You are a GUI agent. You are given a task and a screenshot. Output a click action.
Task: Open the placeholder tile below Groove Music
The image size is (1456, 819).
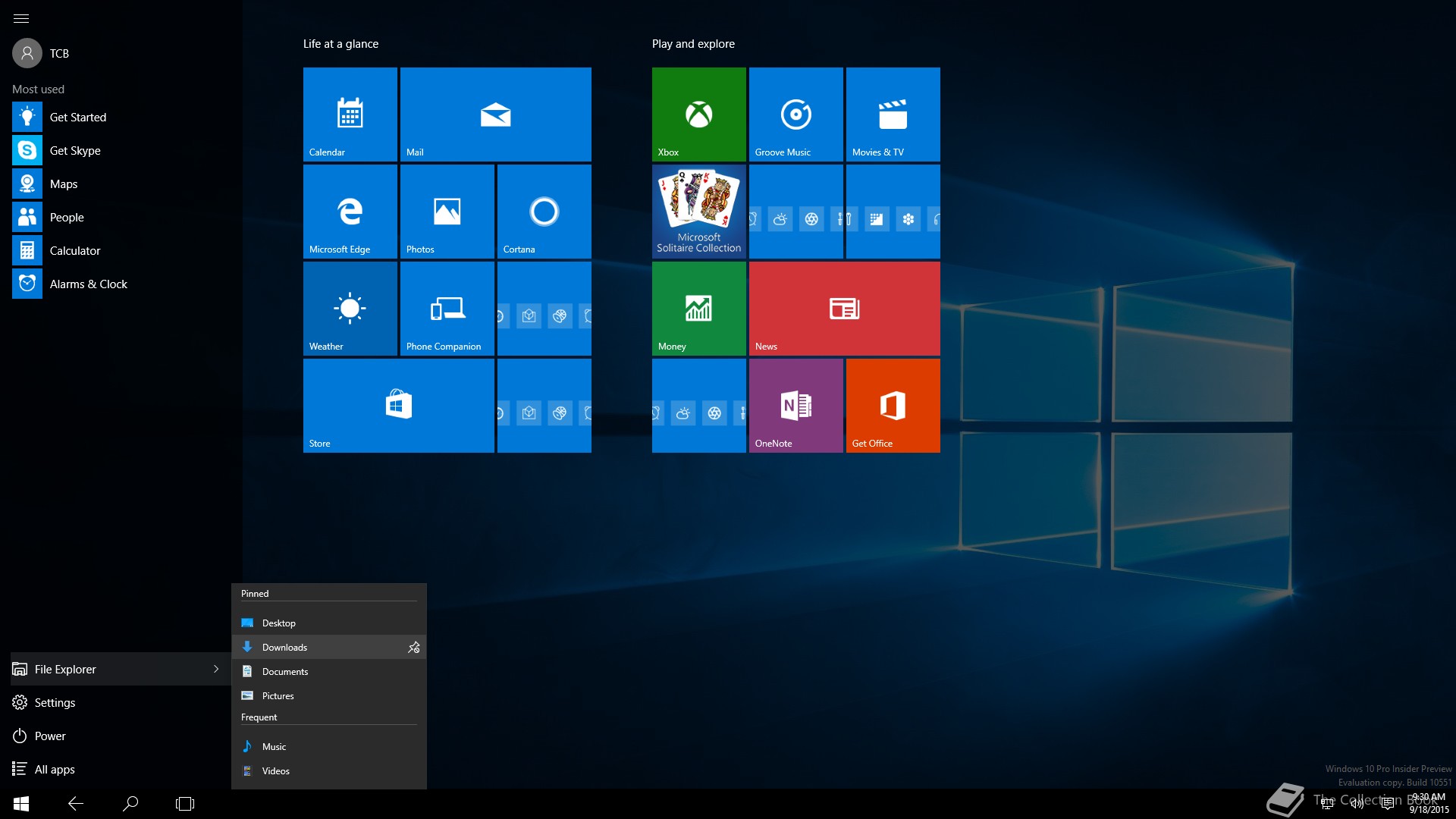click(796, 212)
